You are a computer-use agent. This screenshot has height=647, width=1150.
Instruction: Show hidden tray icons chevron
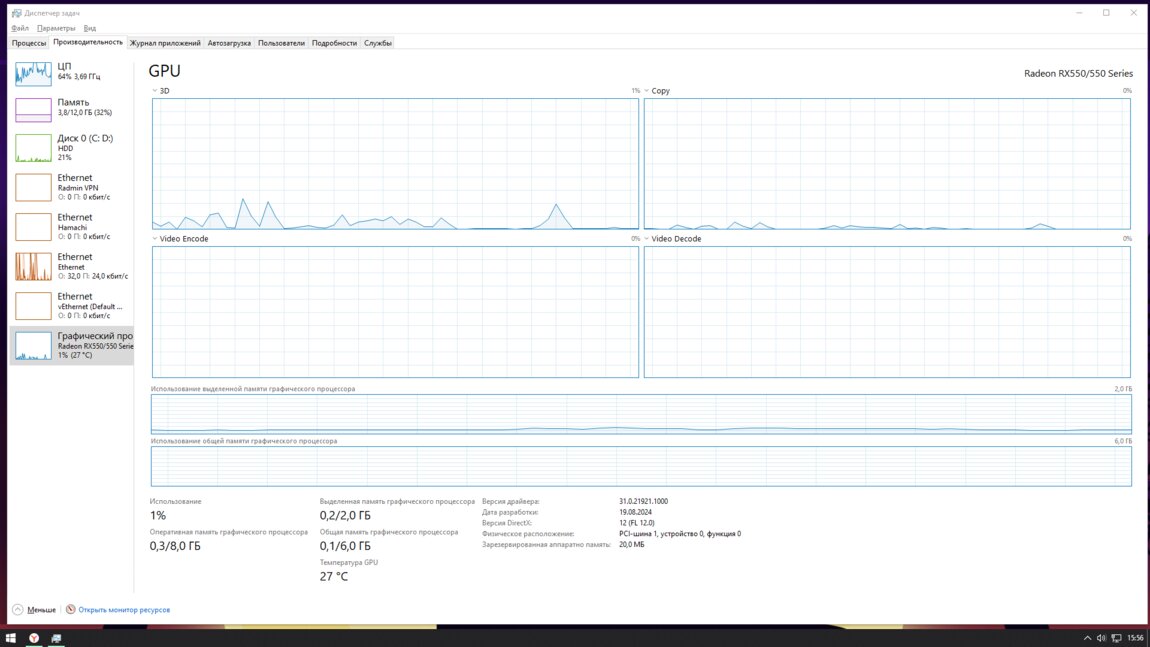coord(1087,638)
